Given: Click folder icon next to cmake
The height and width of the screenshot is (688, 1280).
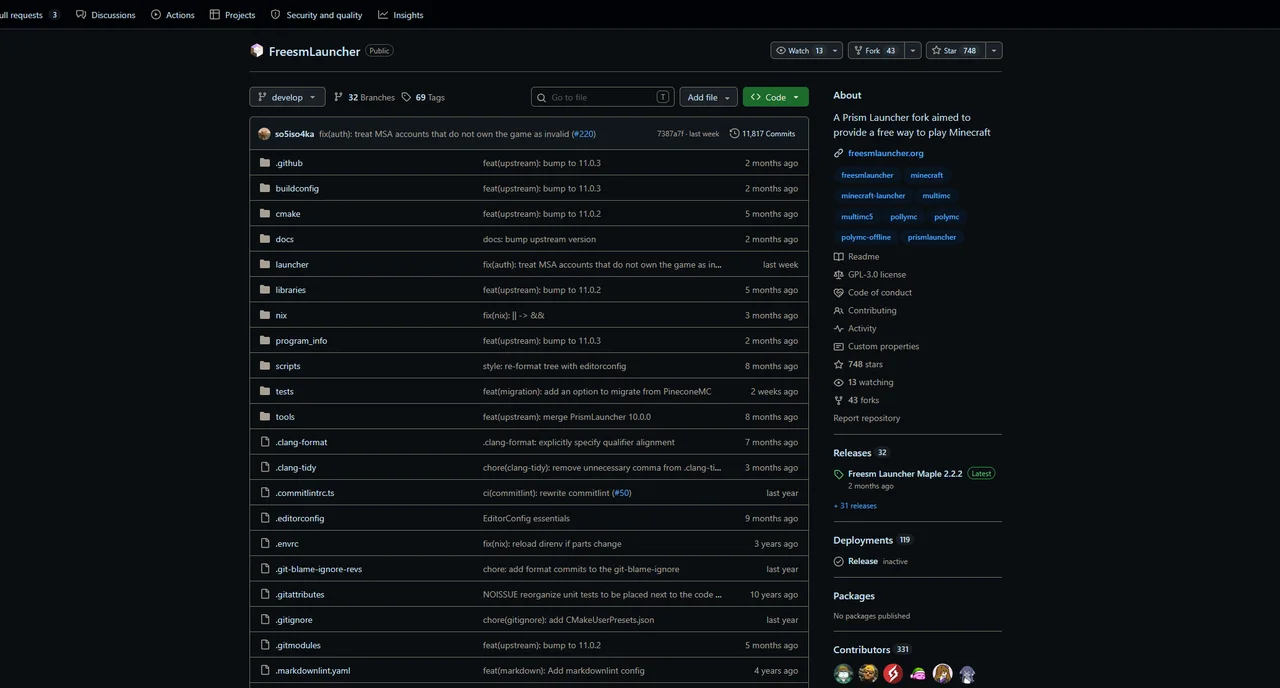Looking at the screenshot, I should coord(265,214).
